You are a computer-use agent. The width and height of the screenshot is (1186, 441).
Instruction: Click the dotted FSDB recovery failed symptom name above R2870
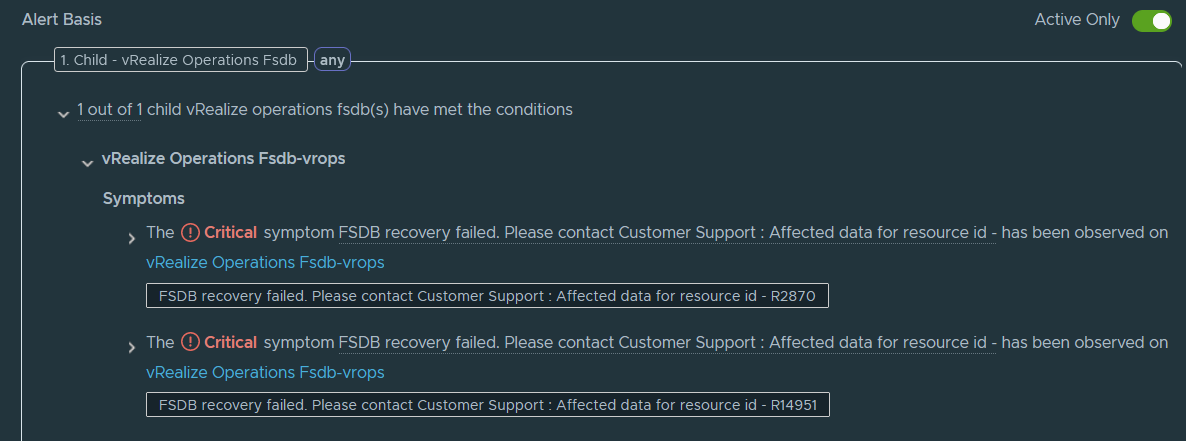667,233
